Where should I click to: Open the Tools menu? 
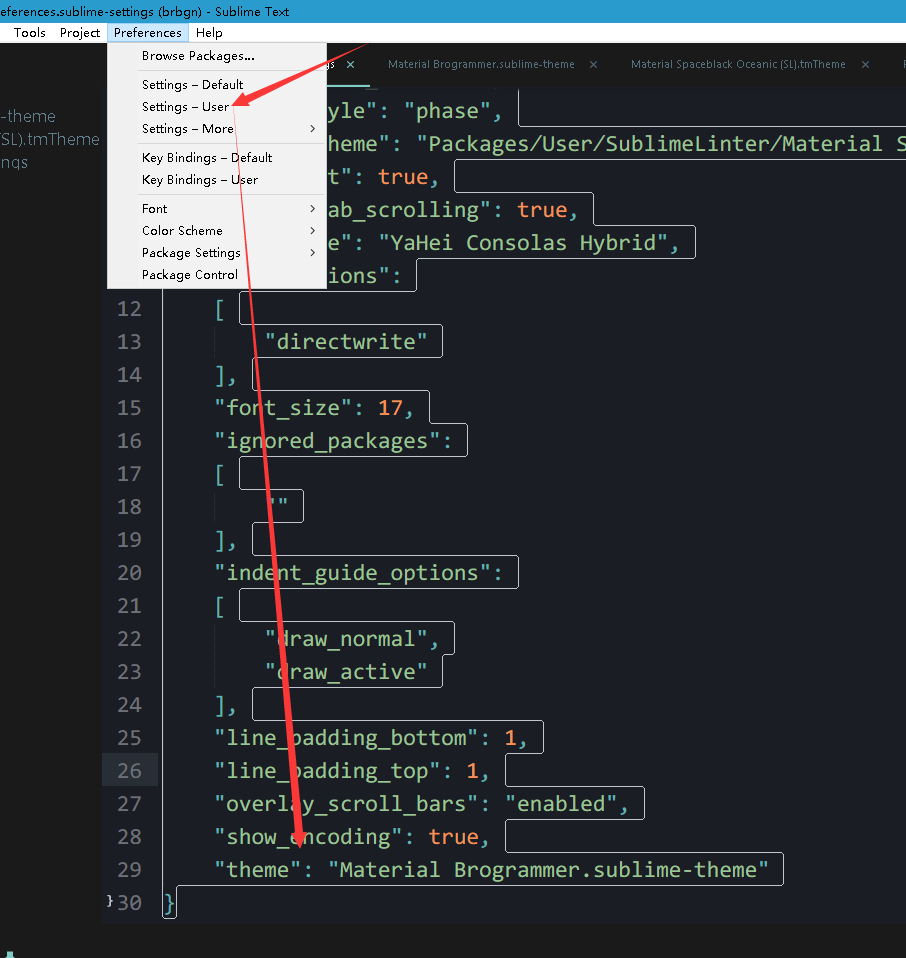pos(29,32)
